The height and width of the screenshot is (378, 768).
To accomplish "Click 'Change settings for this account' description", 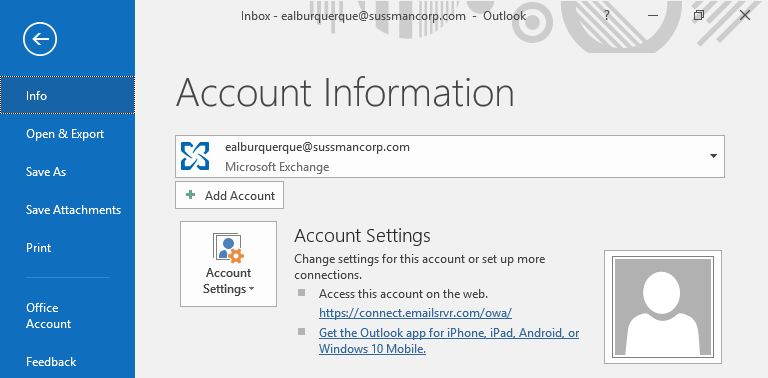I will tap(420, 266).
